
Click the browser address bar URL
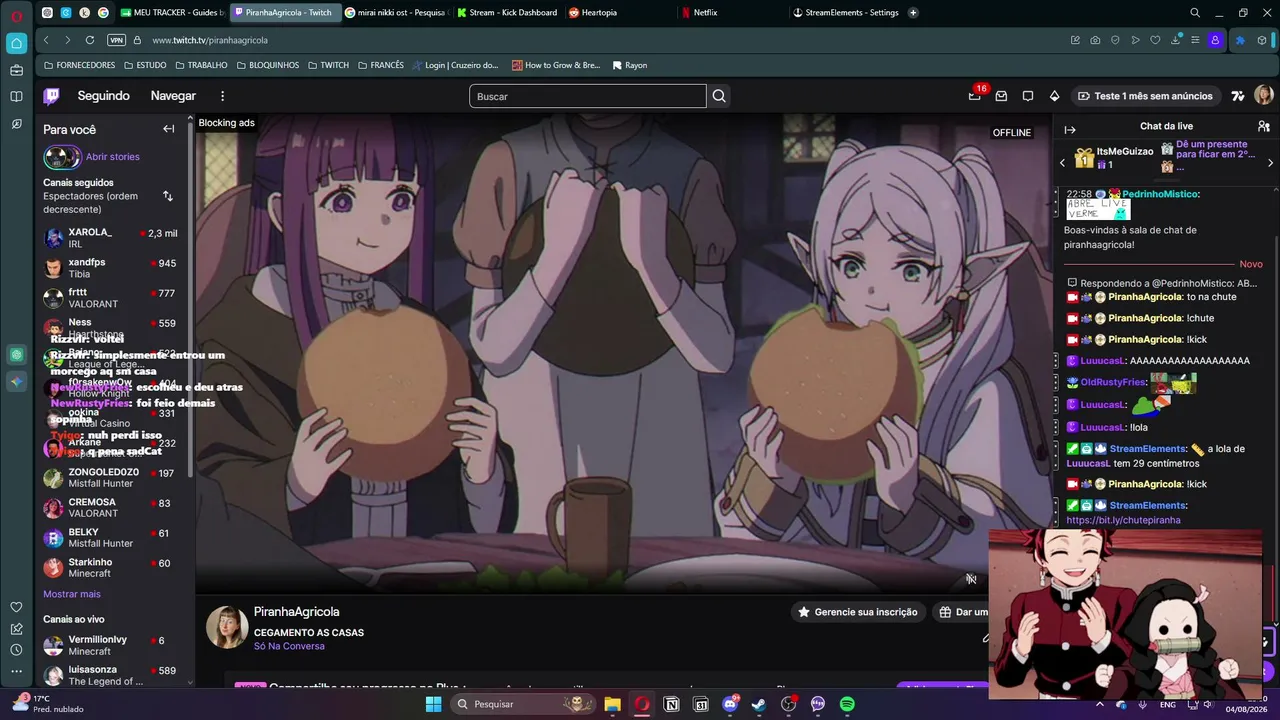click(210, 40)
